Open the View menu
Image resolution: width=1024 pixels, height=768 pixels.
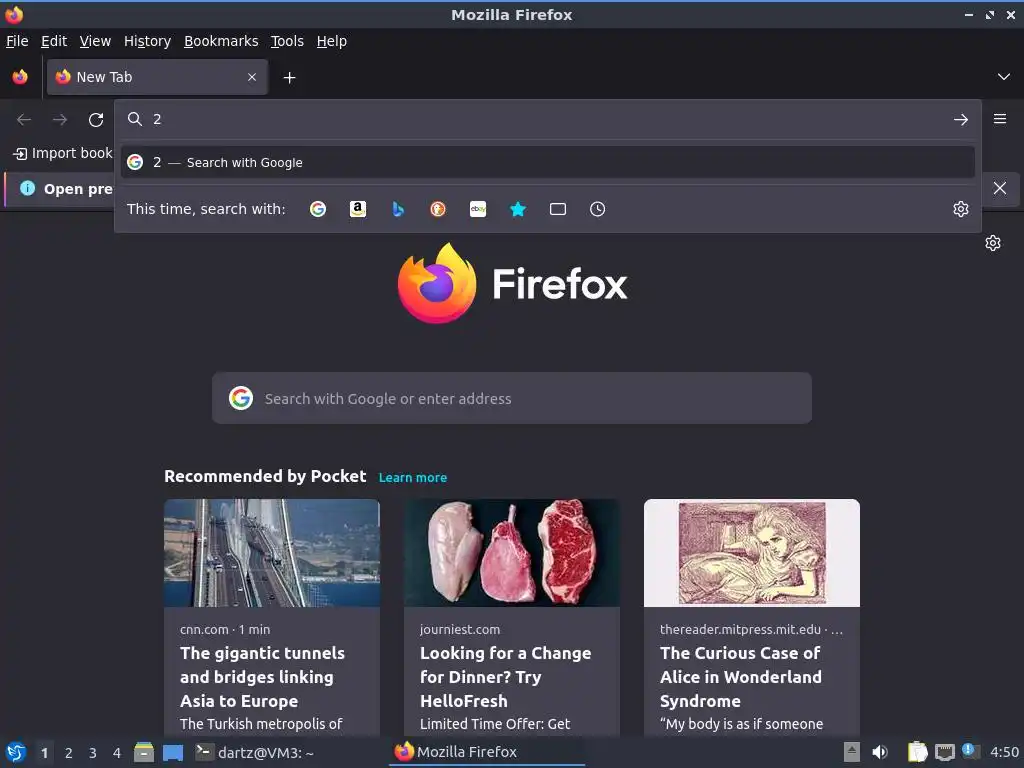tap(95, 41)
